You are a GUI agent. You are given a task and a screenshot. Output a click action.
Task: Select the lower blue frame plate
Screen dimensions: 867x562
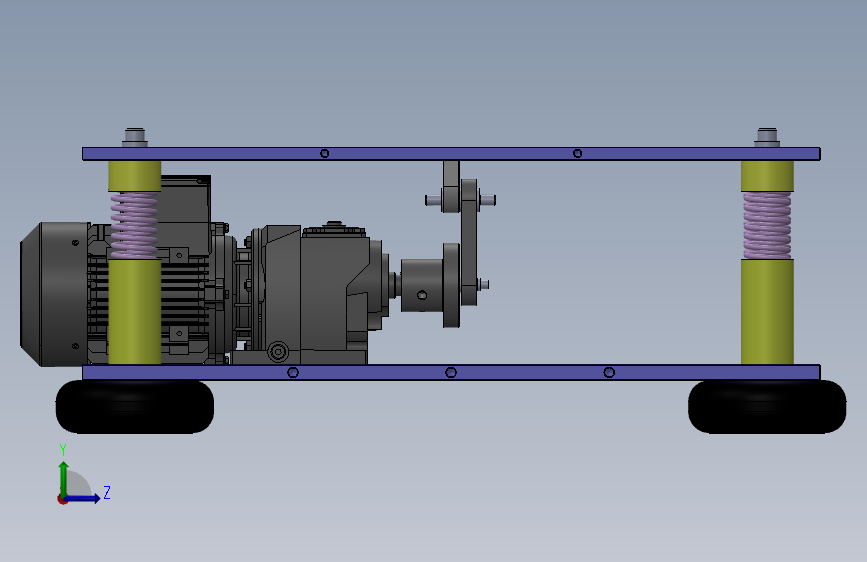click(451, 372)
